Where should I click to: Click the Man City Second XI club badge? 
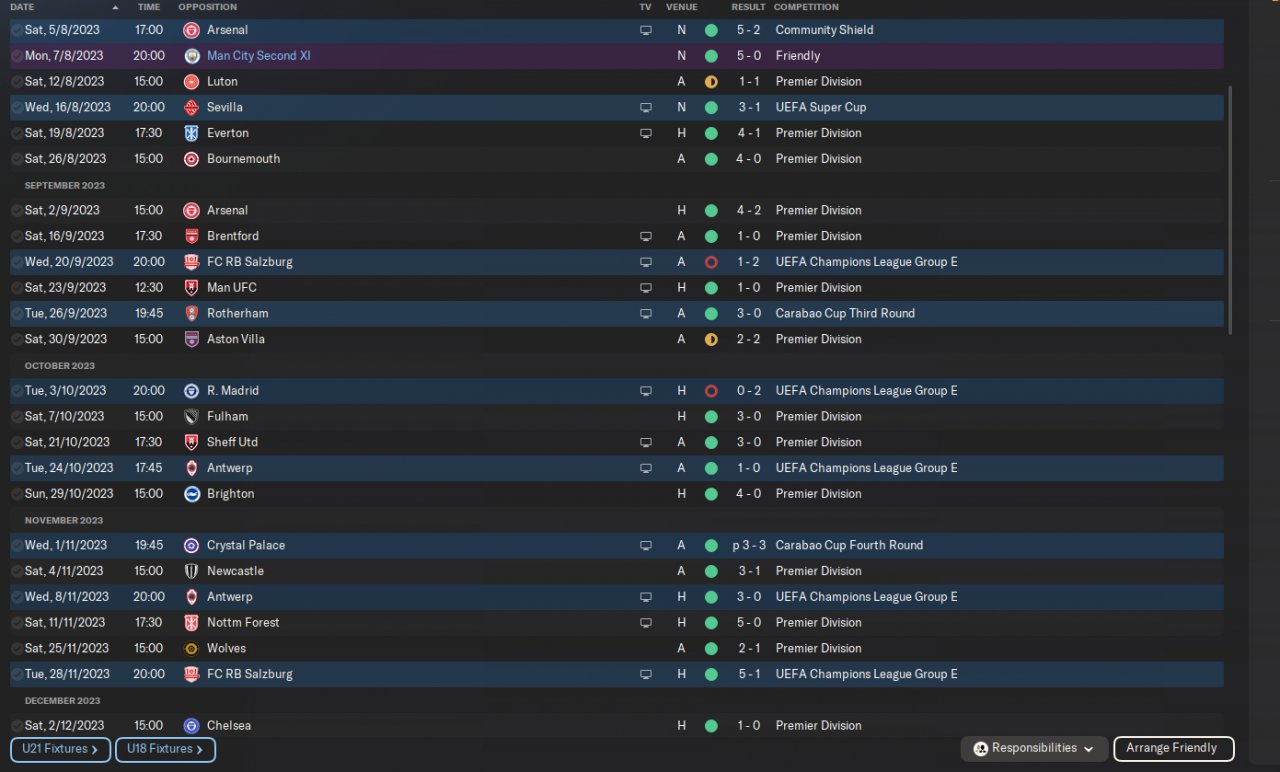point(192,56)
